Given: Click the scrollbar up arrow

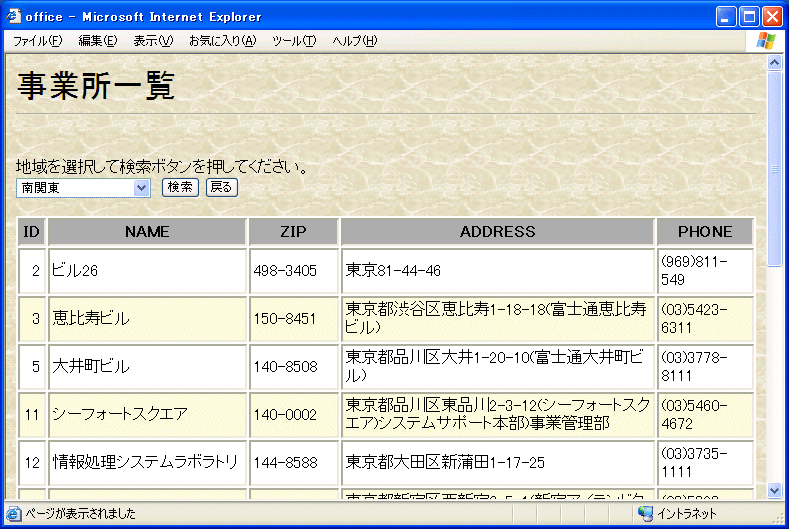Looking at the screenshot, I should pos(774,62).
